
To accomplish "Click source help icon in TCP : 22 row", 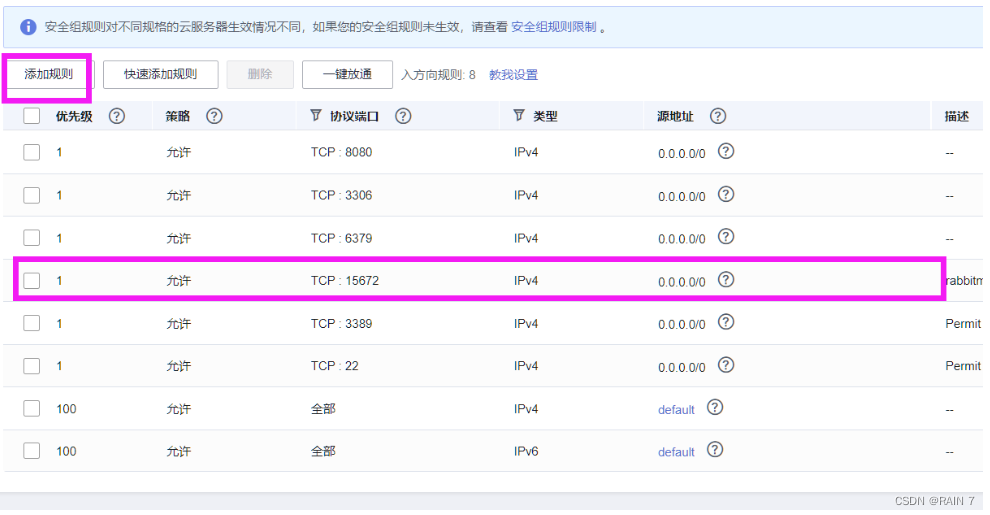I will (x=726, y=365).
